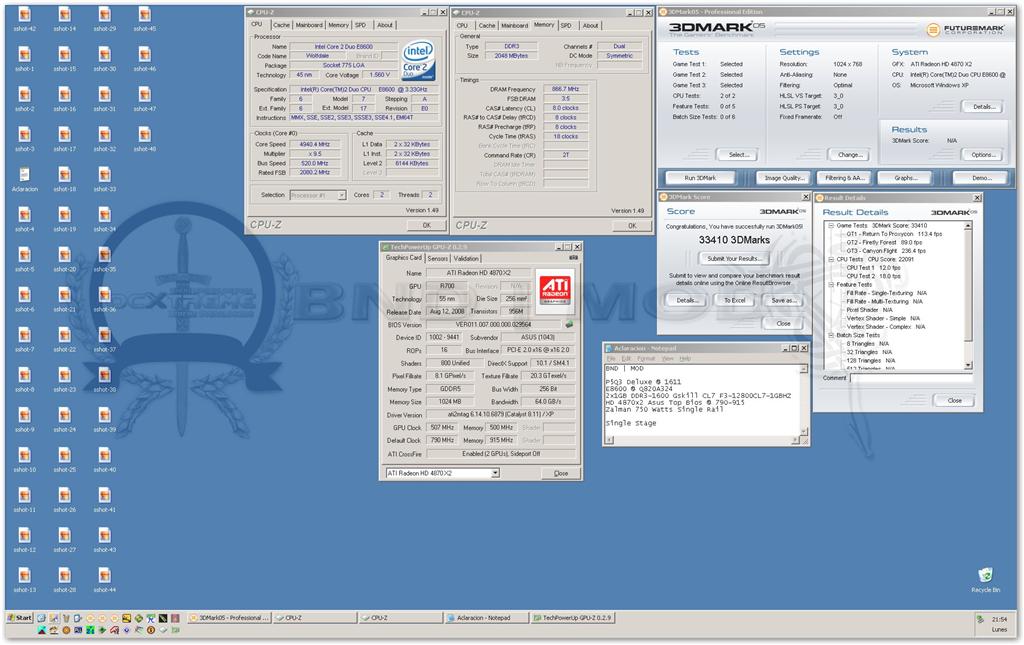Viewport: 1024px width, 645px height.
Task: Click Result Details scrollbar down arrow
Action: [x=968, y=366]
